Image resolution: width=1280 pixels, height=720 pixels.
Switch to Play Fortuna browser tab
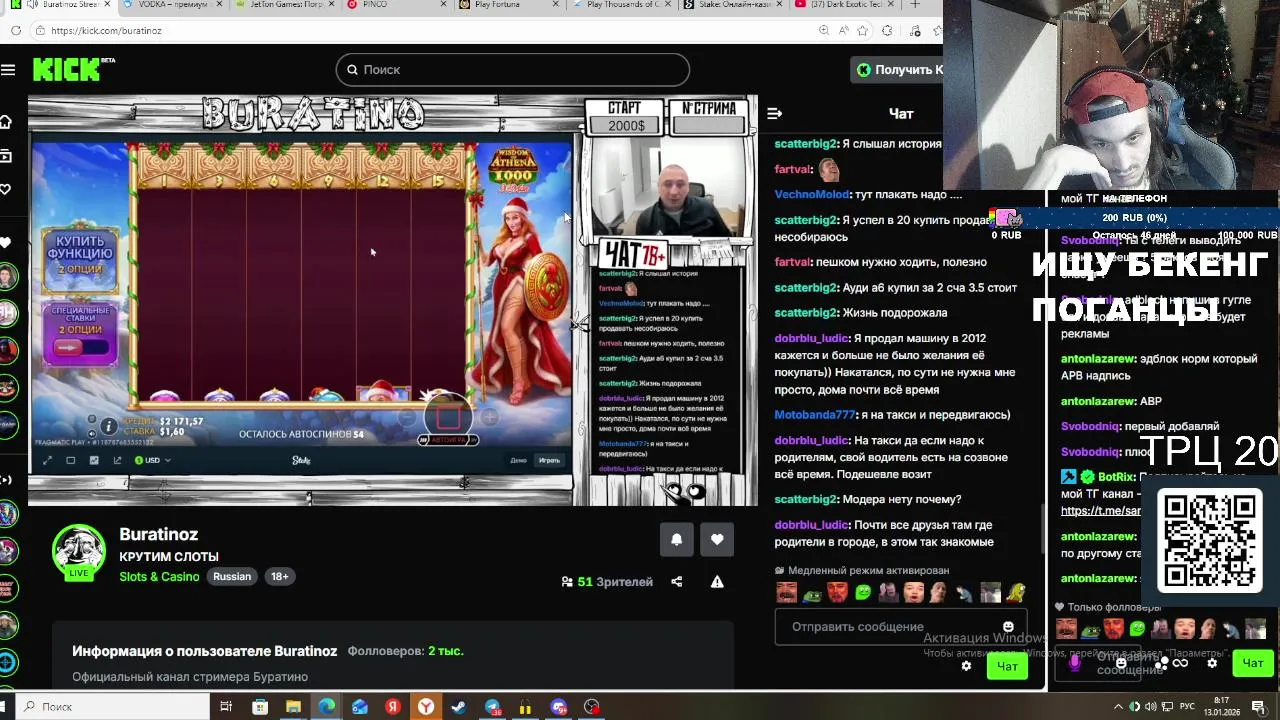pos(509,5)
